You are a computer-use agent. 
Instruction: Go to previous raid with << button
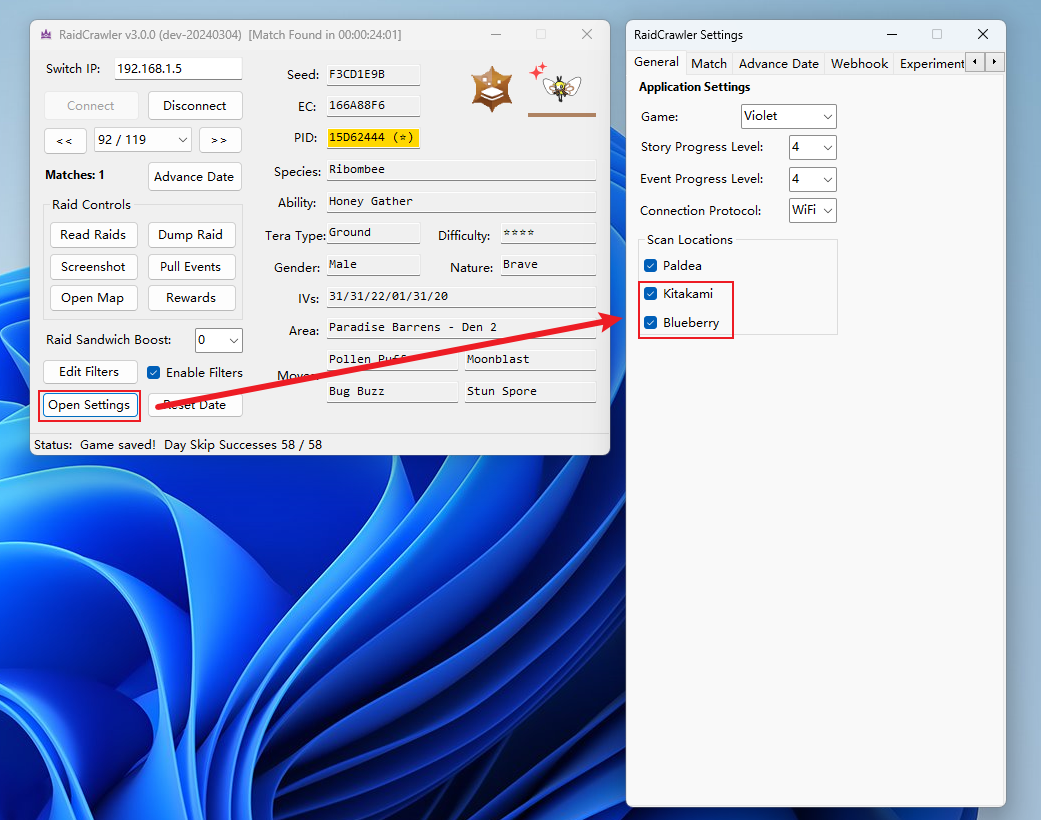65,140
